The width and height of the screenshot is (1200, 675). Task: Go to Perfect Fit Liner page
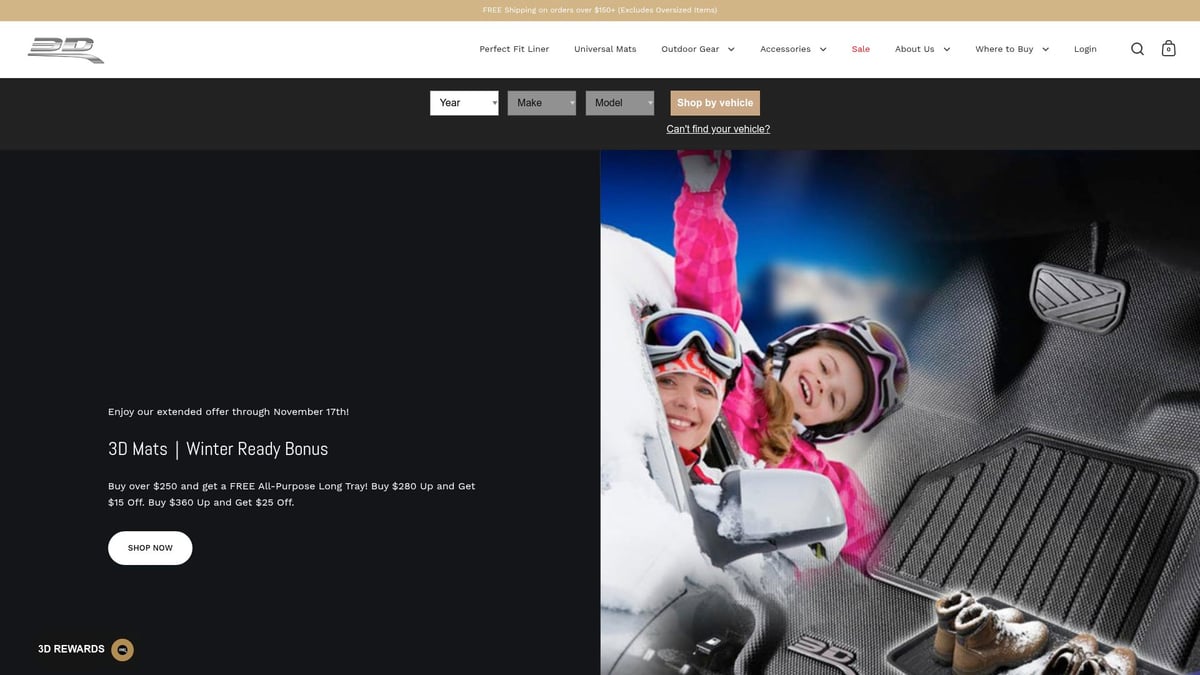(514, 49)
